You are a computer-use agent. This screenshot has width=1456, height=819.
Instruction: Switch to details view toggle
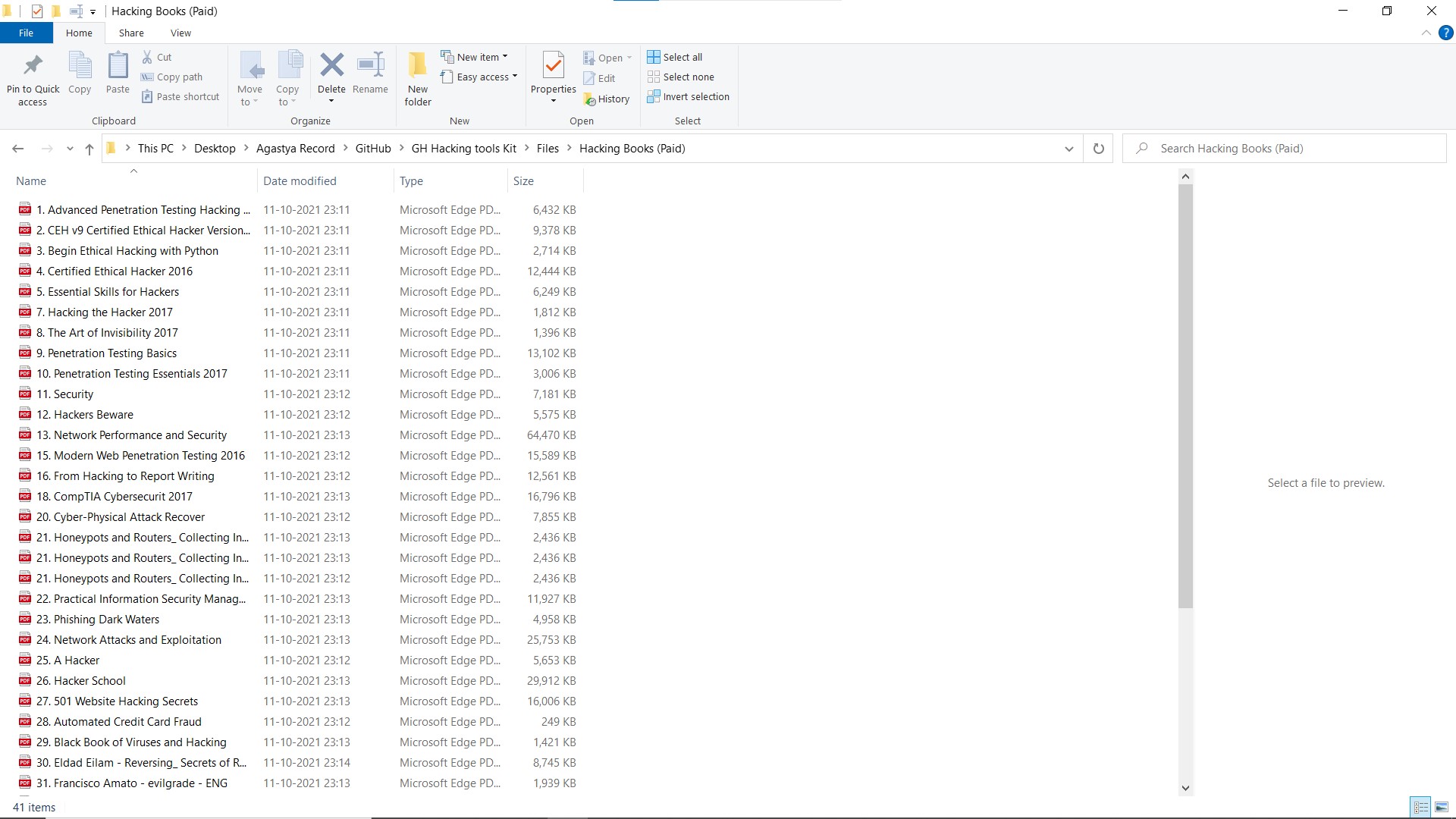1420,807
